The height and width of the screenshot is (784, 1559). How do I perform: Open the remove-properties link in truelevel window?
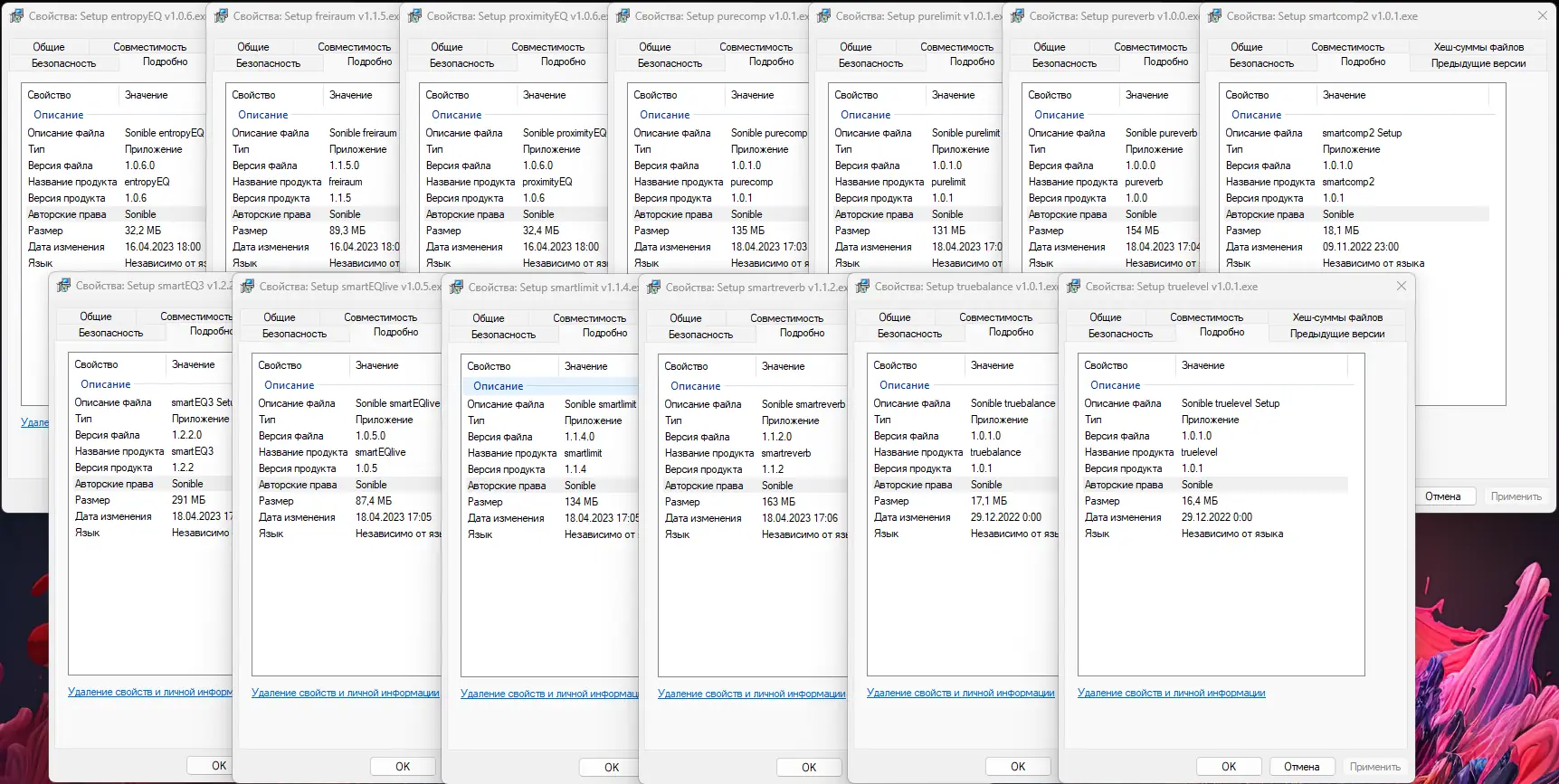(x=1171, y=693)
